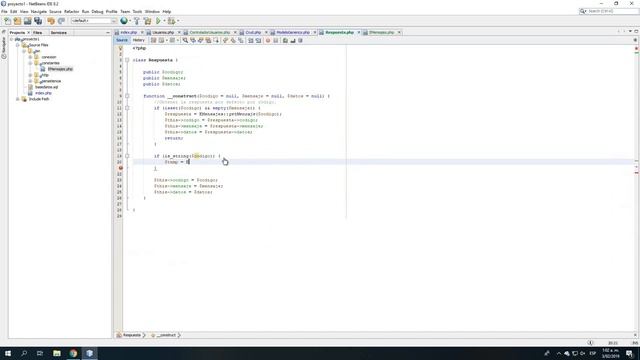
Task: Expand the conexion folder node
Action: (x=30, y=57)
